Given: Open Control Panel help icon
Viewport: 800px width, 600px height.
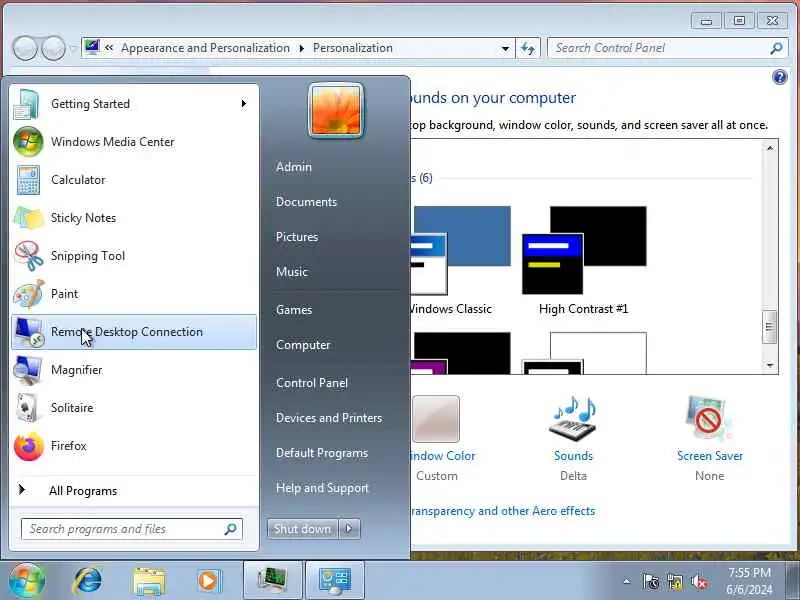Looking at the screenshot, I should 780,77.
